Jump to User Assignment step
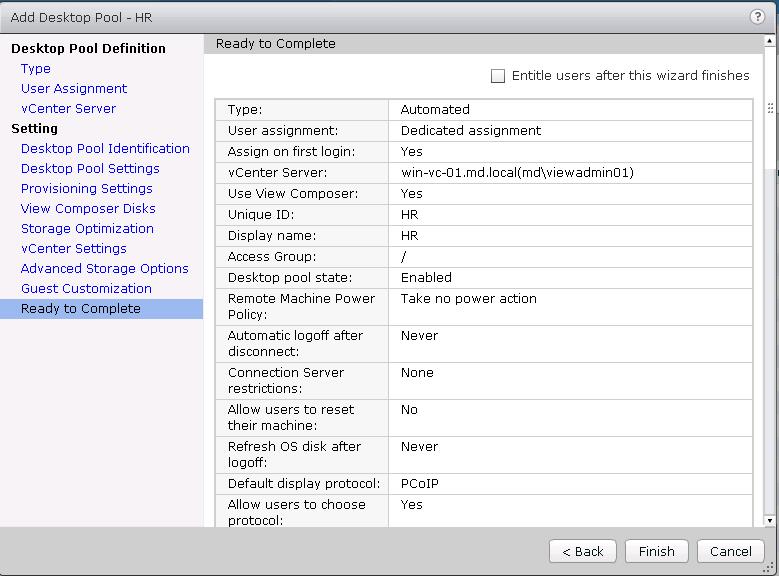The height and width of the screenshot is (576, 779). pos(74,89)
